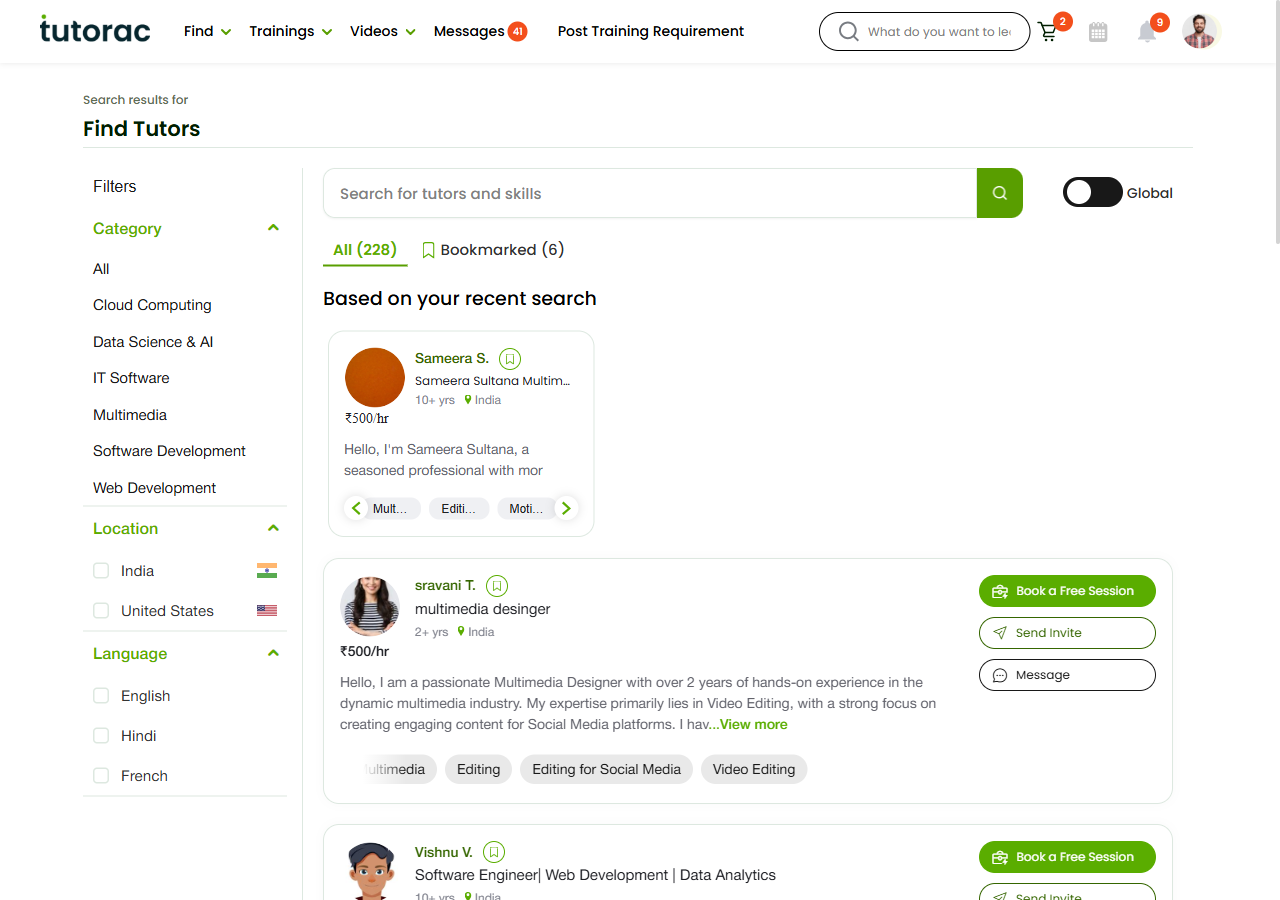Open the shopping cart icon
Viewport: 1280px width, 900px height.
tap(1048, 32)
